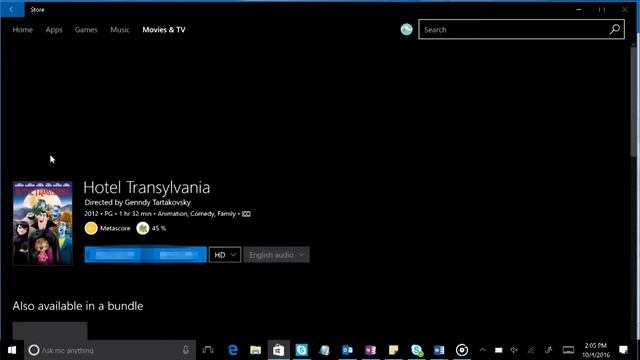Image resolution: width=640 pixels, height=360 pixels.
Task: Go back using the Store back arrow
Action: [12, 9]
